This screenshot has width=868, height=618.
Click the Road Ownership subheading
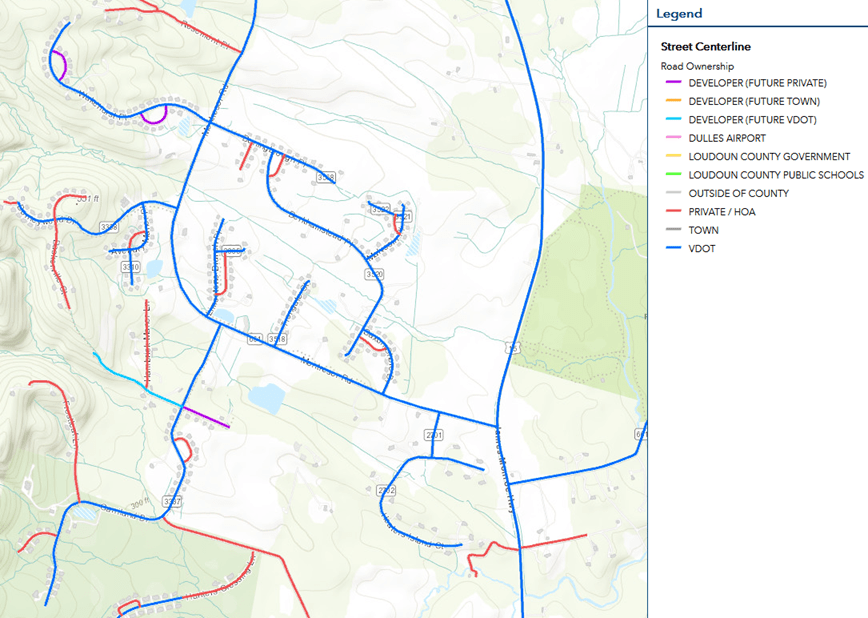pos(697,66)
